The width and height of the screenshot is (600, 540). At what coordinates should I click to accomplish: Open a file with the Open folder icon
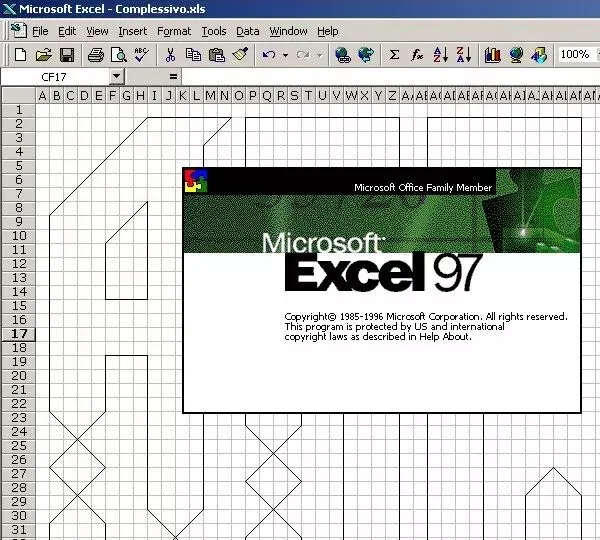[44, 55]
